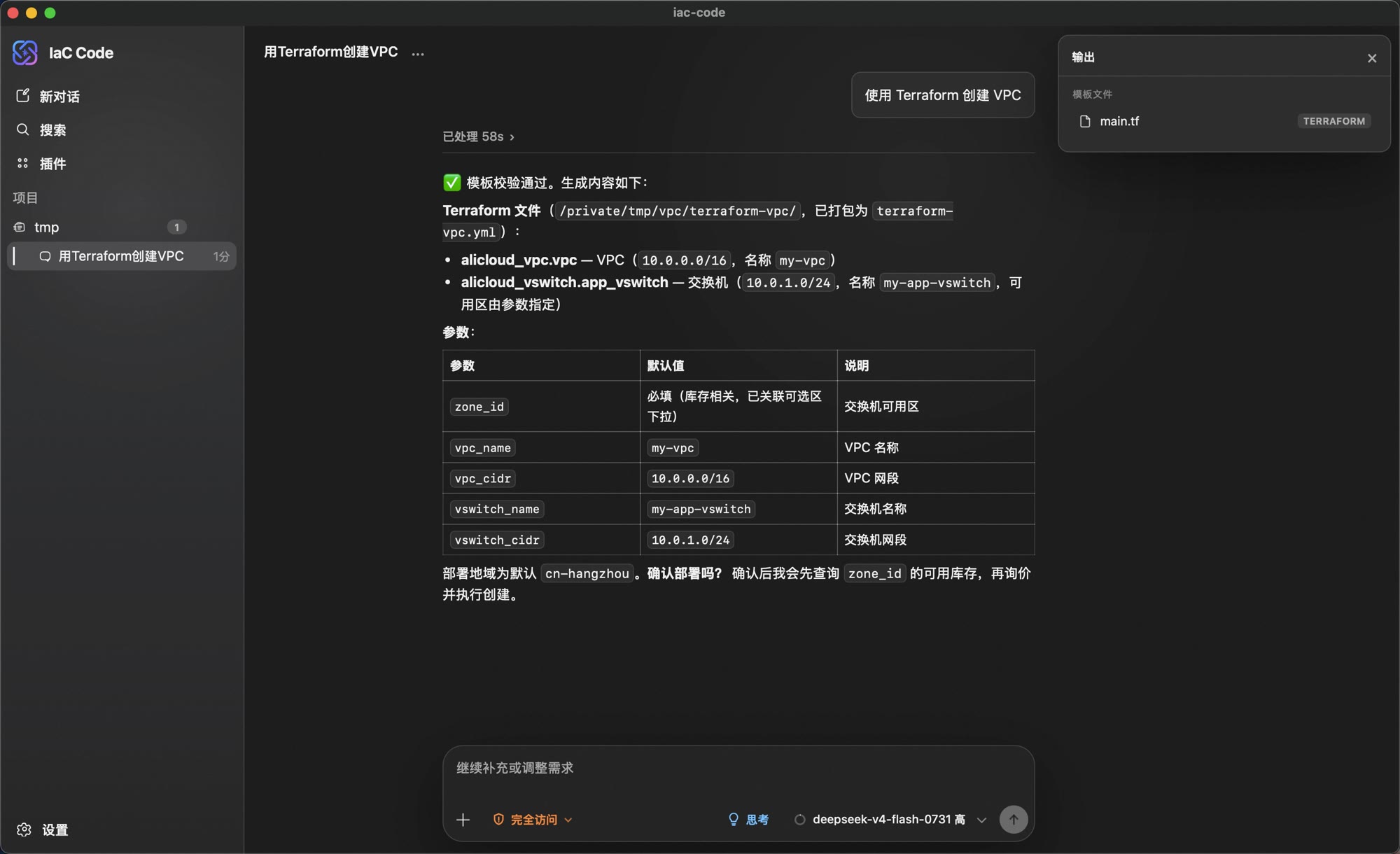Screen dimensions: 1400x854
Task: Click the alicloud_vswitch.app_vswitch resource name
Action: point(564,282)
